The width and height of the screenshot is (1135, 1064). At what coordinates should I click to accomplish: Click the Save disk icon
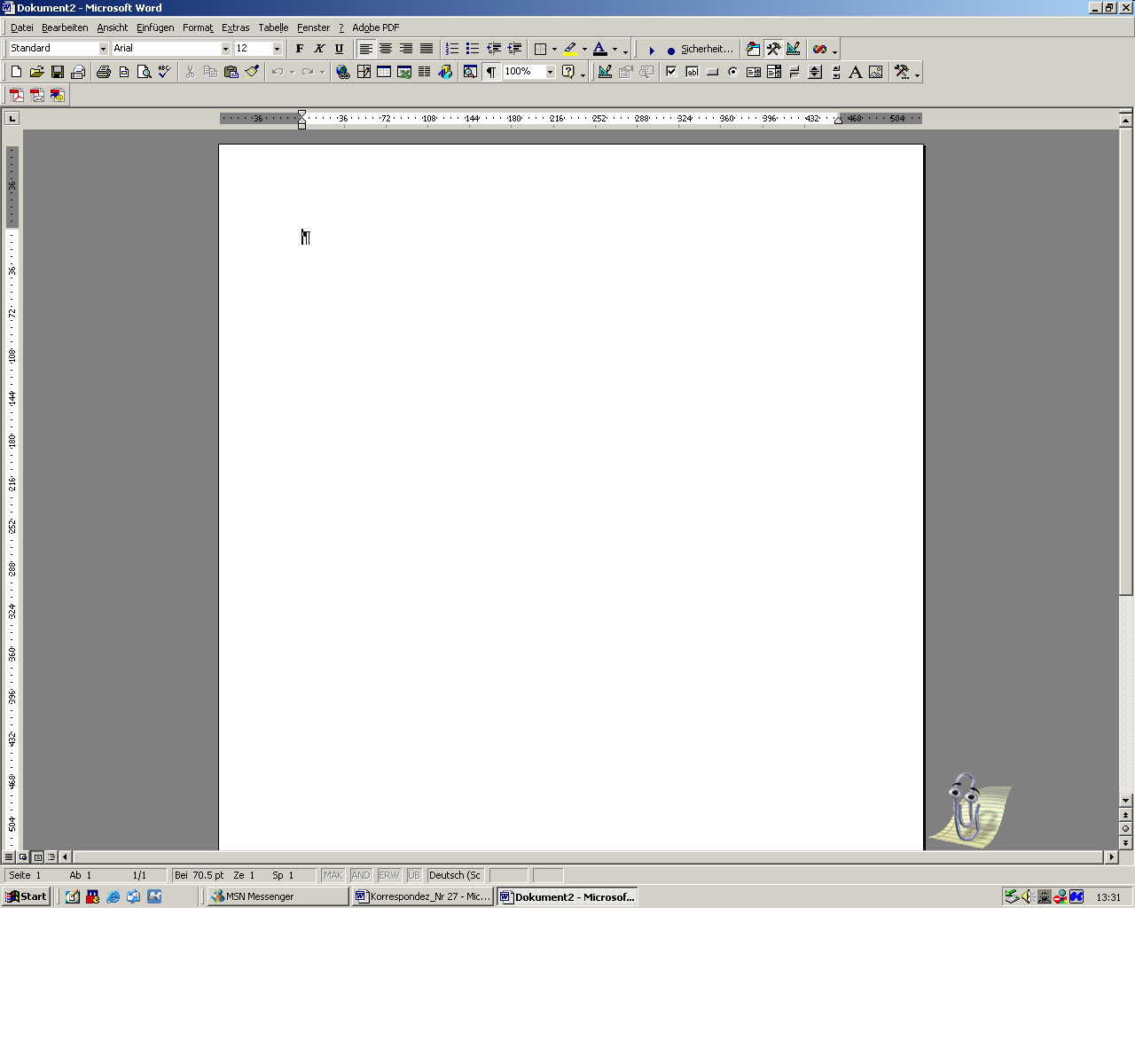point(58,72)
